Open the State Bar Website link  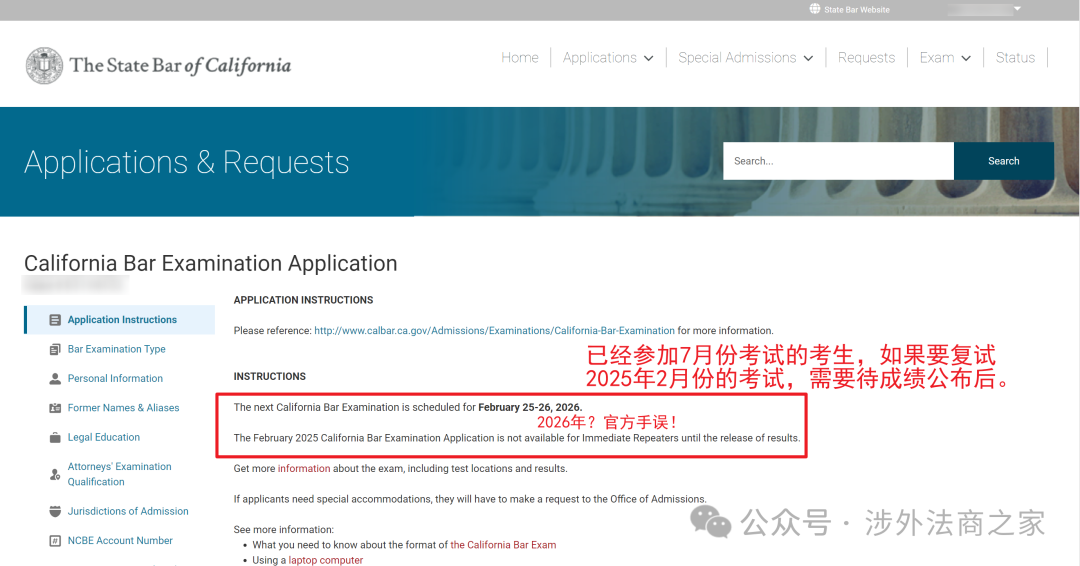(857, 10)
